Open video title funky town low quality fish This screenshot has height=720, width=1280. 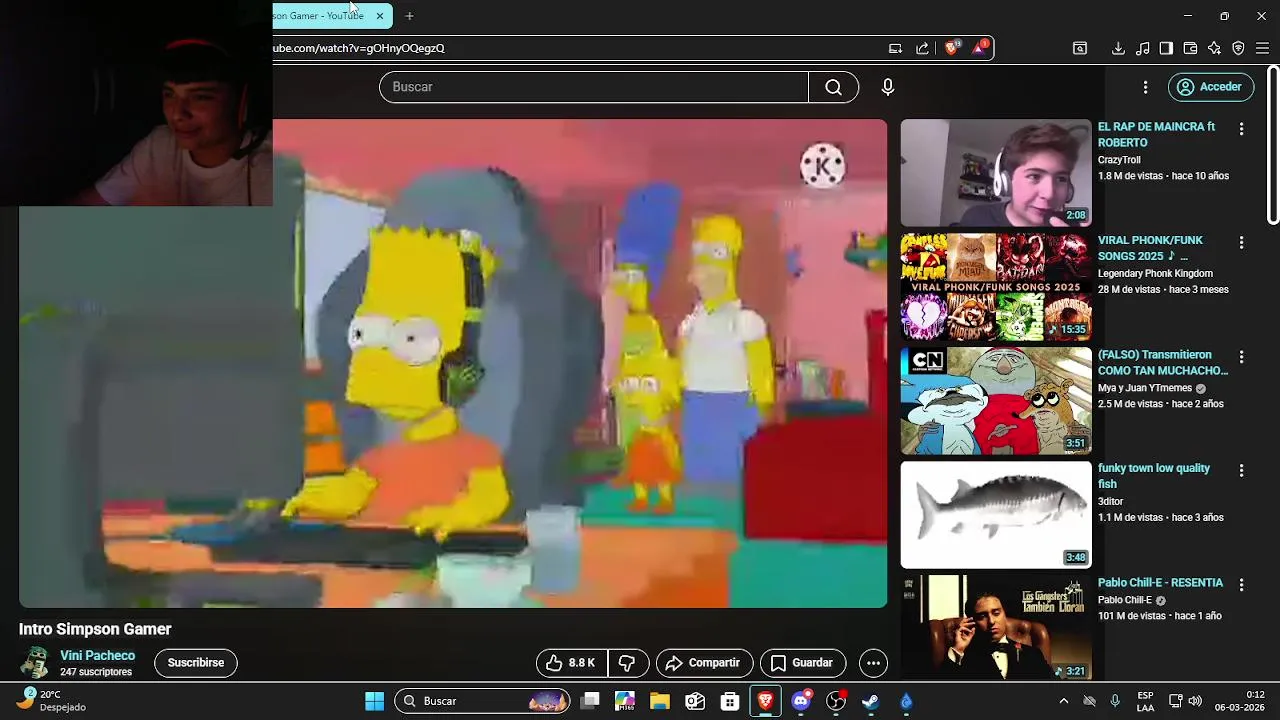pos(1154,476)
